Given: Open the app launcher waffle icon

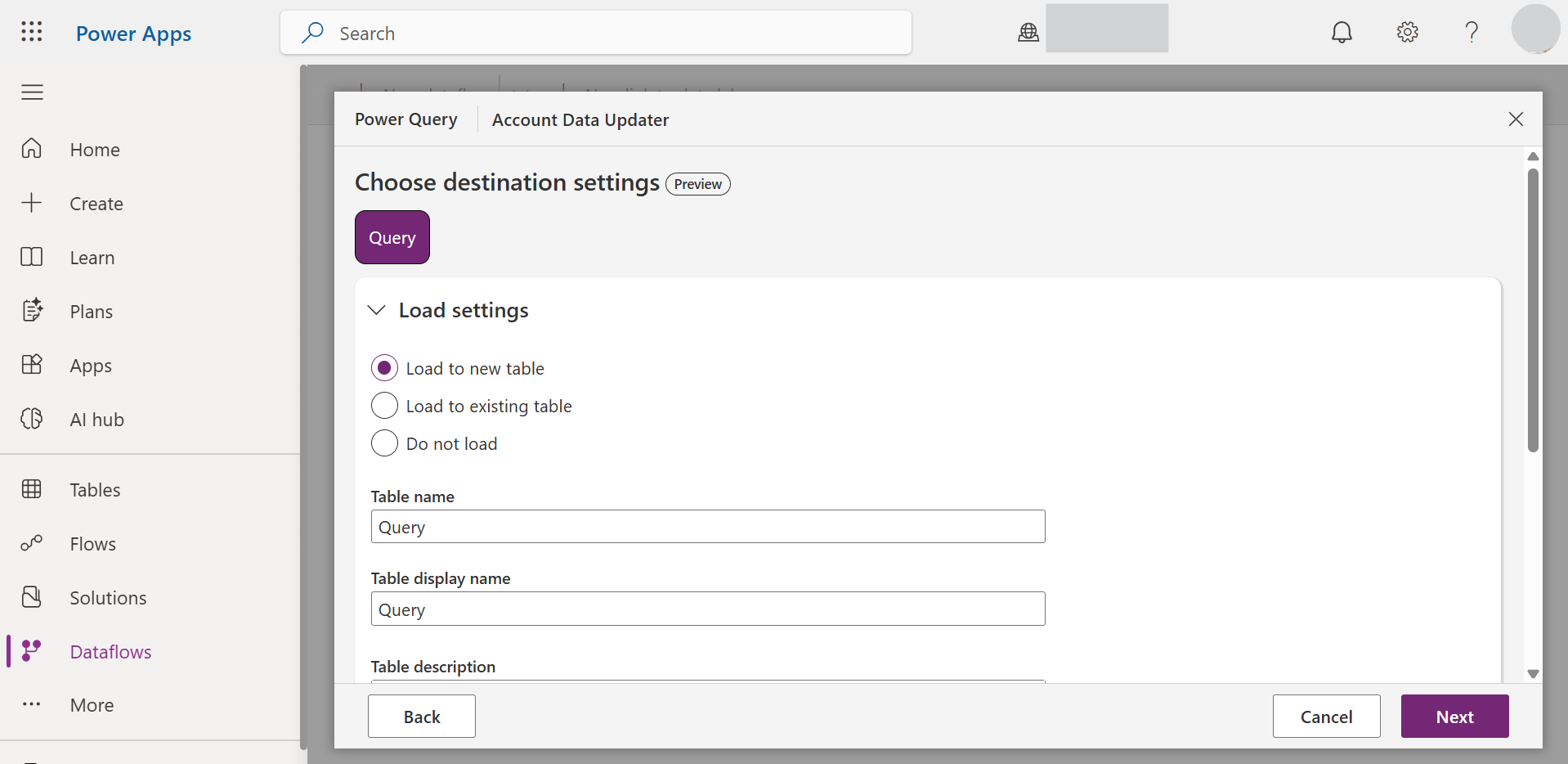Looking at the screenshot, I should [32, 32].
